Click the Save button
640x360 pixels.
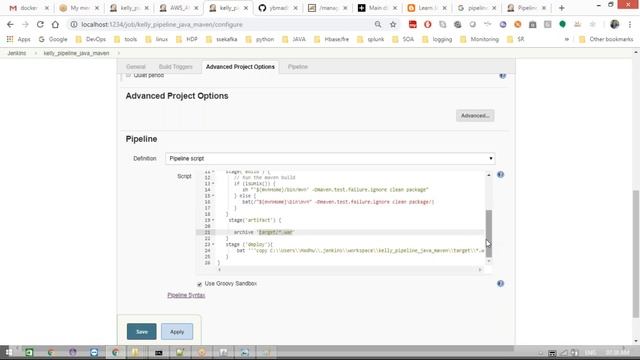click(142, 331)
